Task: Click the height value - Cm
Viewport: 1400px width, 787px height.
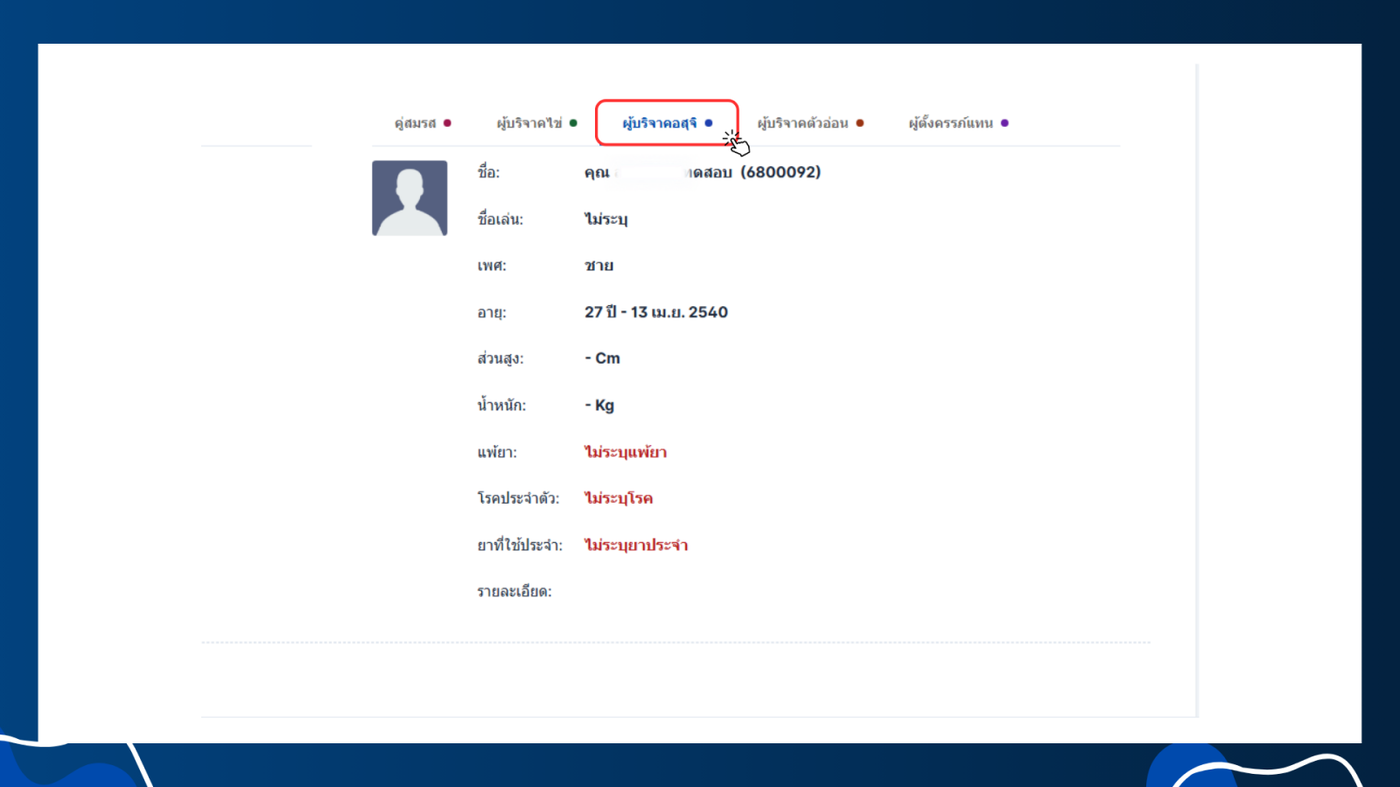Action: click(x=602, y=358)
